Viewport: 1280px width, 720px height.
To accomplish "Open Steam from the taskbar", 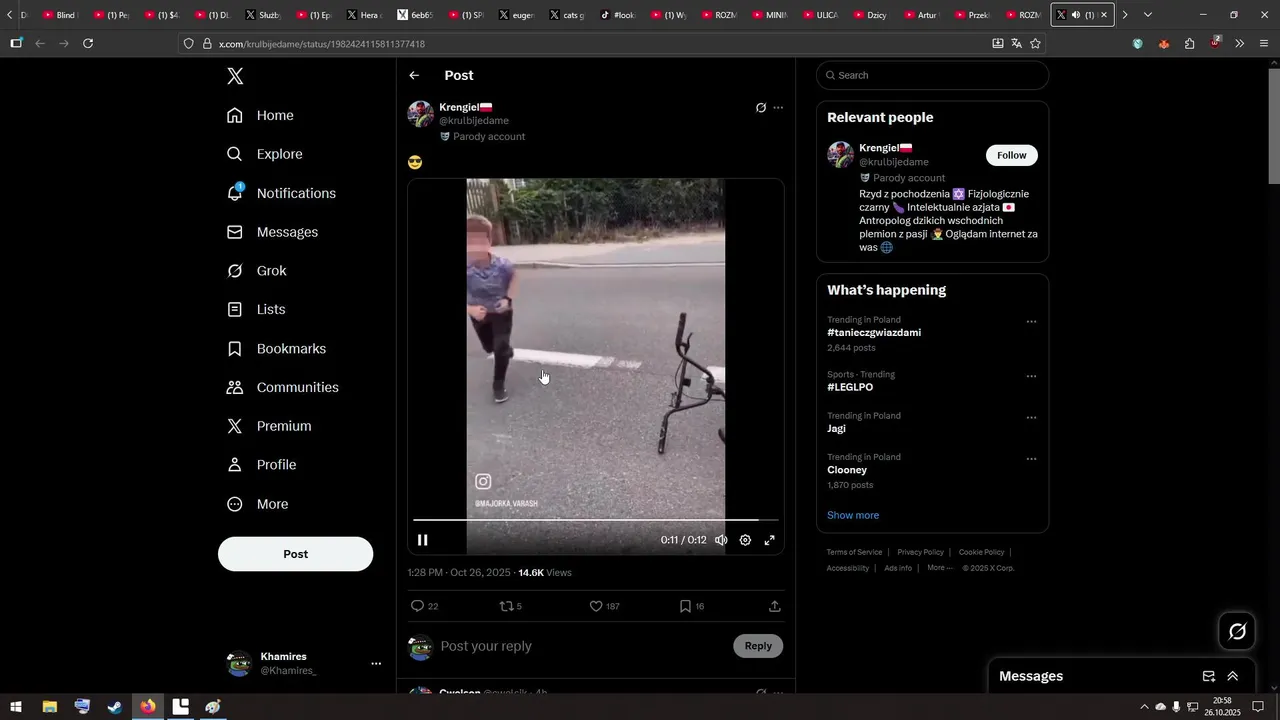I will coord(115,707).
